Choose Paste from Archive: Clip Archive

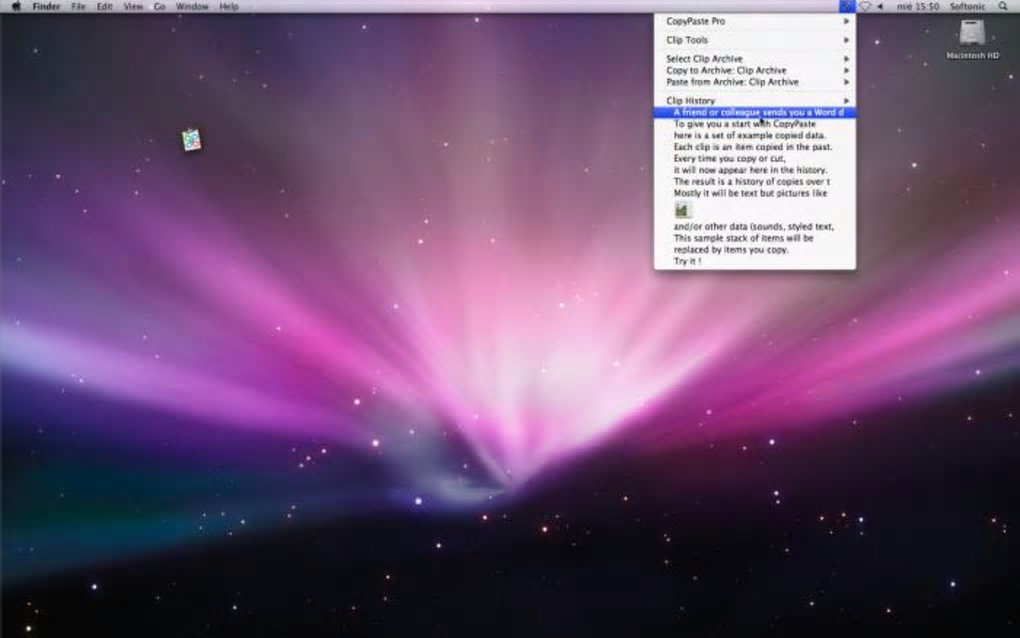tap(755, 82)
